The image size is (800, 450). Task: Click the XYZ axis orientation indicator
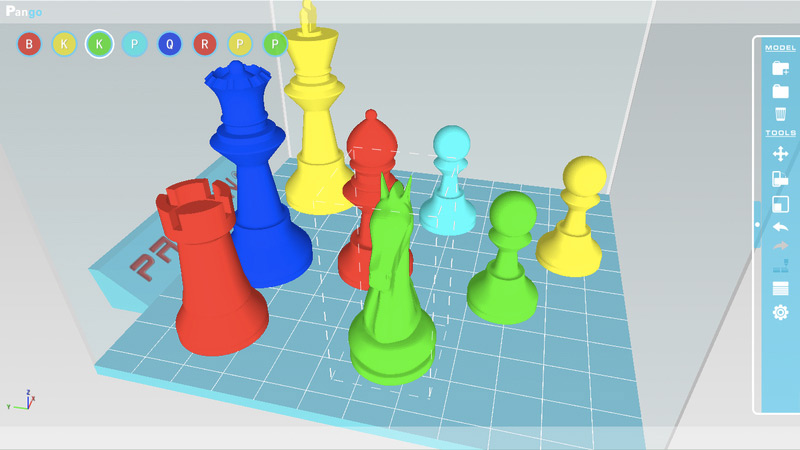point(22,400)
